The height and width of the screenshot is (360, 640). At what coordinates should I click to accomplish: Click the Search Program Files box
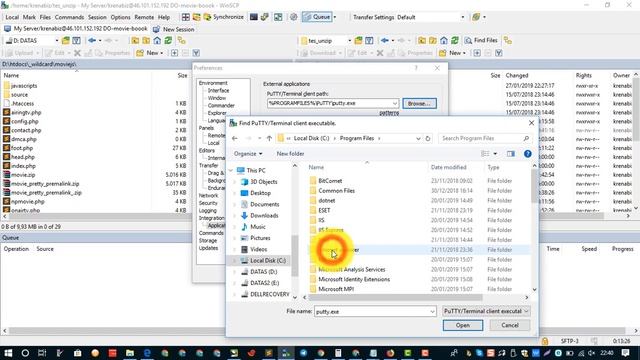click(485, 138)
